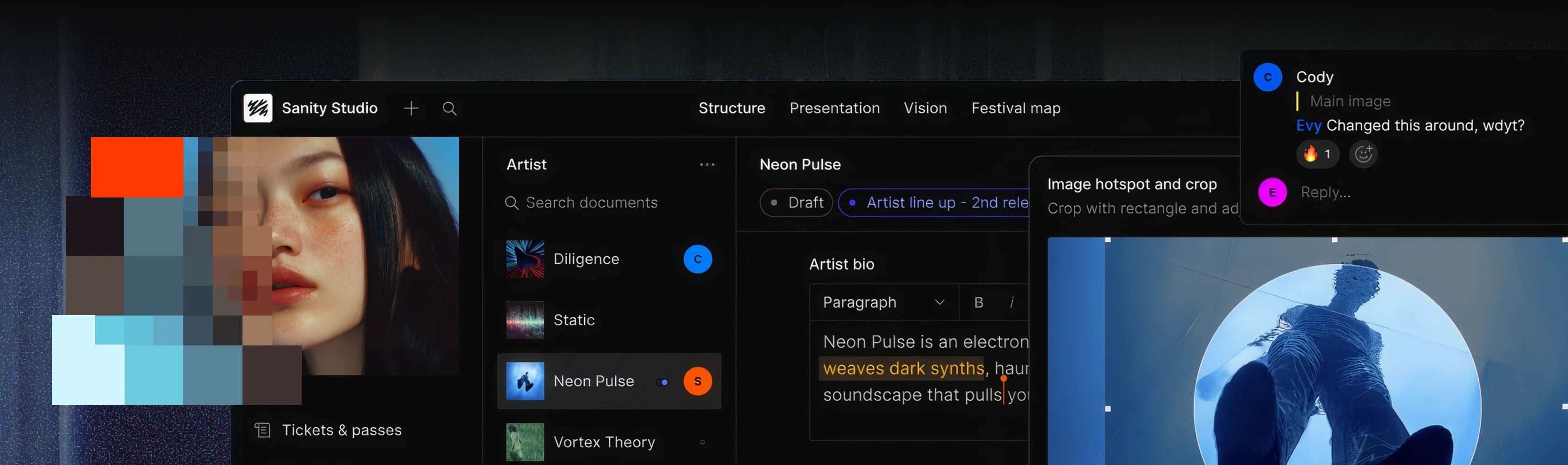Viewport: 1568px width, 465px height.
Task: Click the Diligence thumbnail image
Action: [525, 259]
